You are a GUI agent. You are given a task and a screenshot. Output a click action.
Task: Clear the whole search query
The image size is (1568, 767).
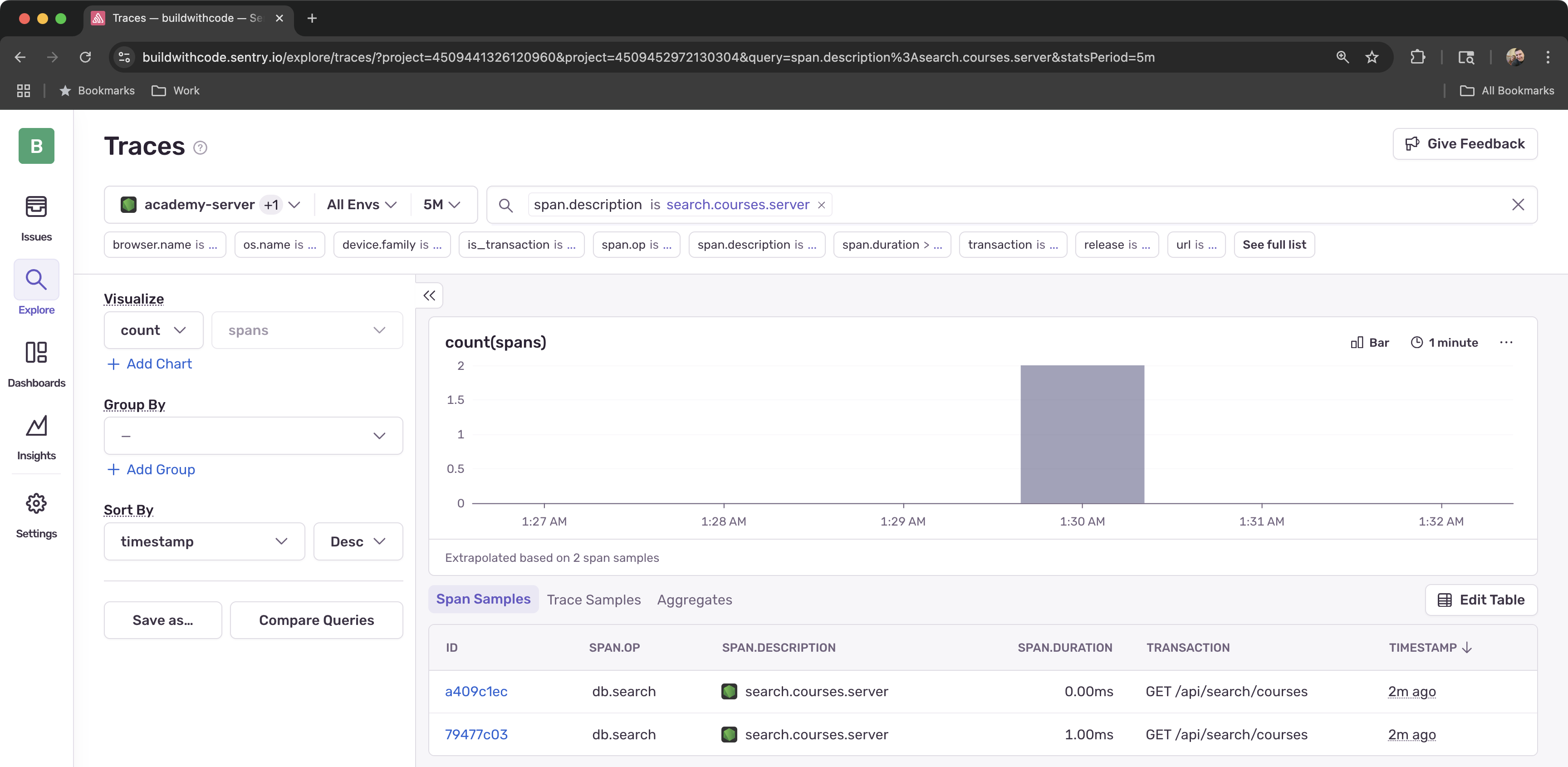point(1518,205)
